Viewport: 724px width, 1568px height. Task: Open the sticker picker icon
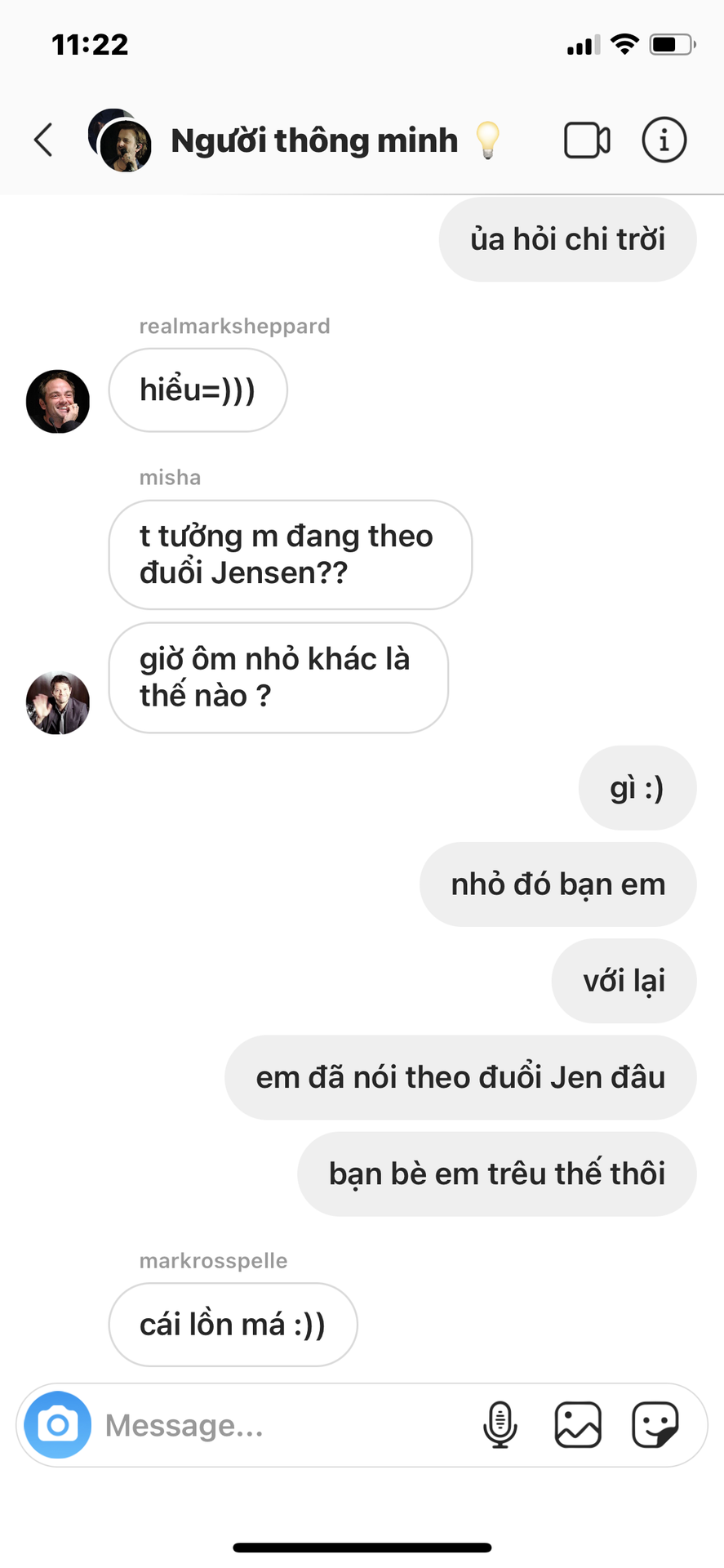coord(655,1425)
